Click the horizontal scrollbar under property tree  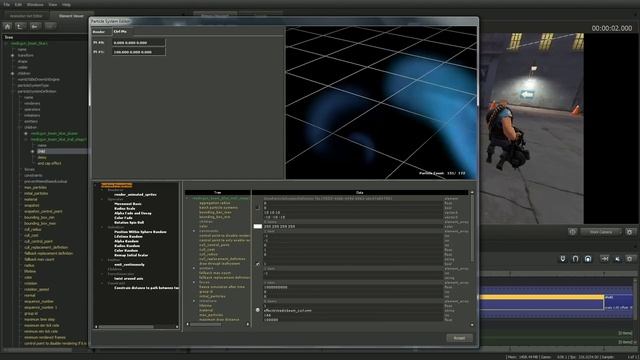pyautogui.click(x=206, y=324)
